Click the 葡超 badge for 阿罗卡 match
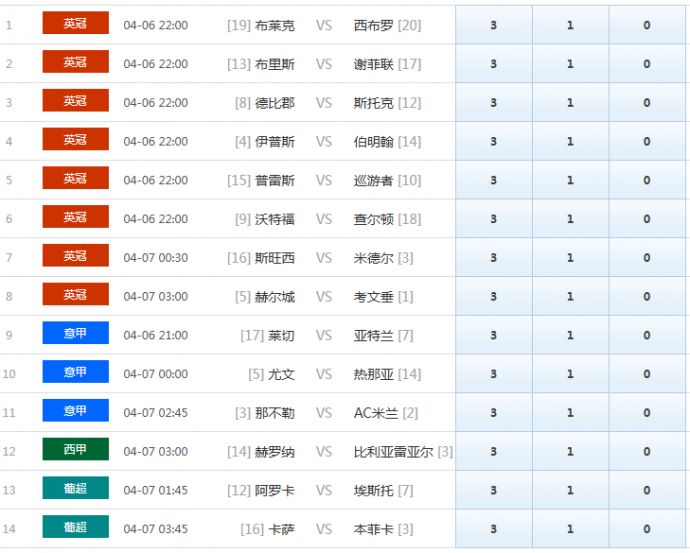Image resolution: width=690 pixels, height=553 pixels. [x=75, y=489]
